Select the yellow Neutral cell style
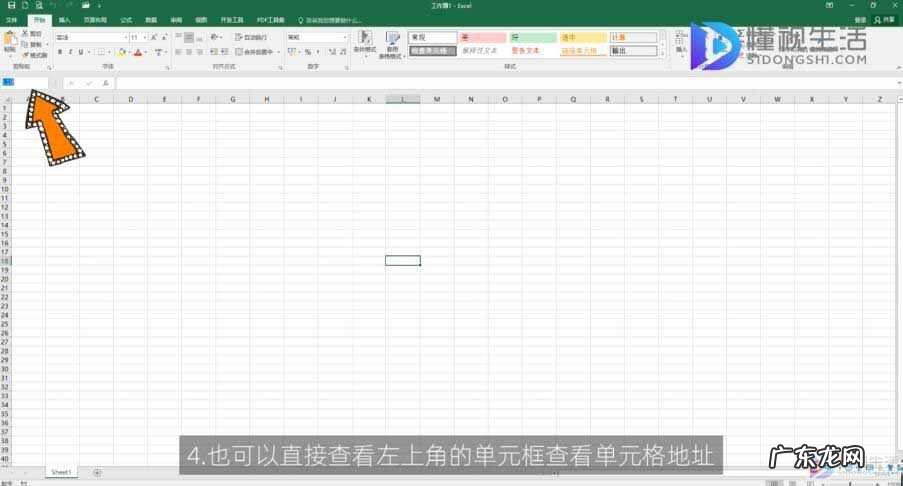The height and width of the screenshot is (486, 903). tap(583, 37)
